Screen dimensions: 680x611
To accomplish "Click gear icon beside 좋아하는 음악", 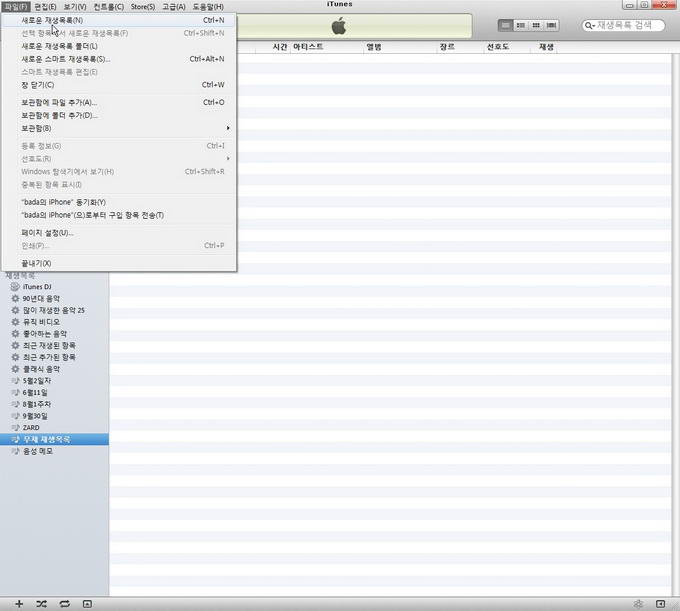I will 15,333.
